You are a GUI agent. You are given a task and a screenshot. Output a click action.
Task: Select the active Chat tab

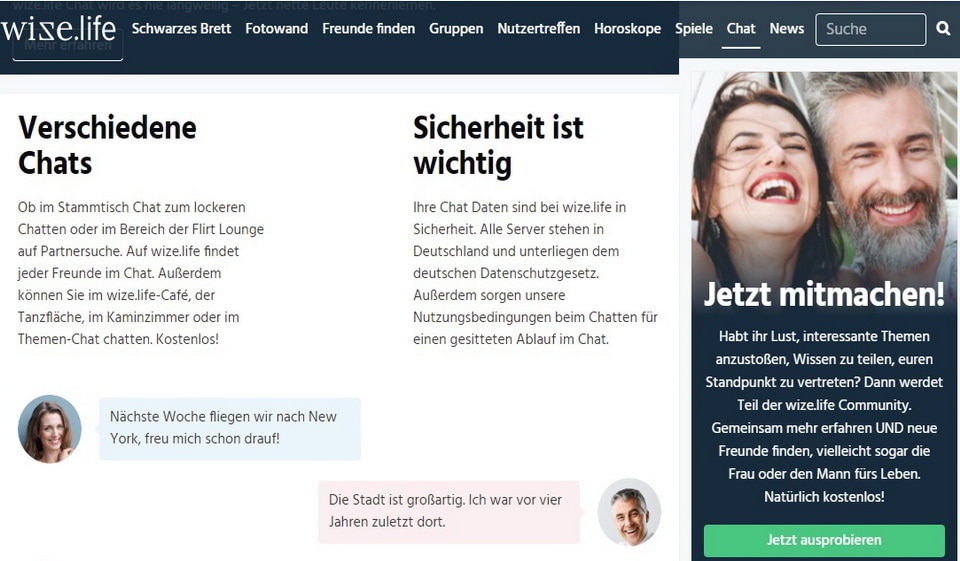[741, 29]
